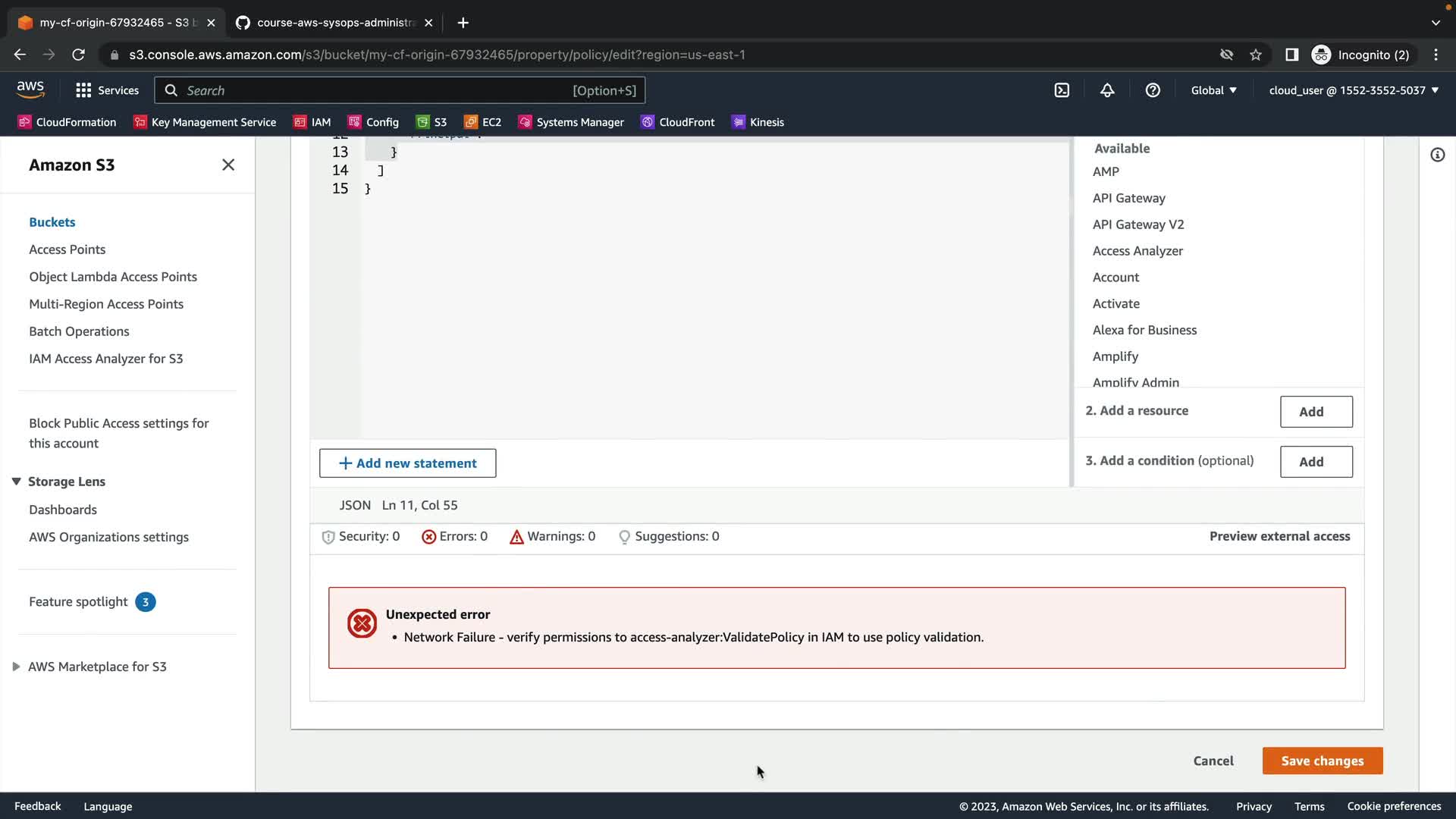This screenshot has width=1456, height=819.
Task: Open the AWS CloudShell icon
Action: click(x=1062, y=90)
